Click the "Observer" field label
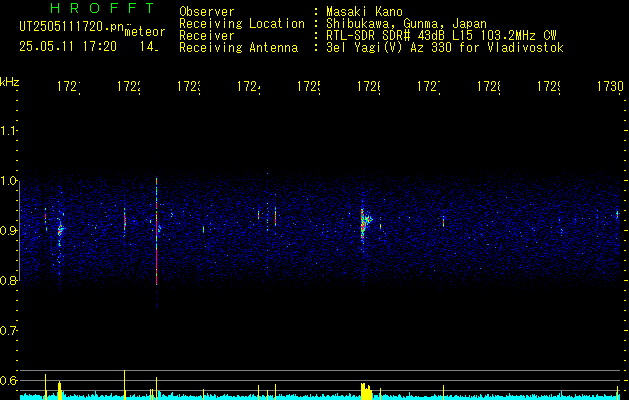The image size is (629, 400). tap(207, 12)
